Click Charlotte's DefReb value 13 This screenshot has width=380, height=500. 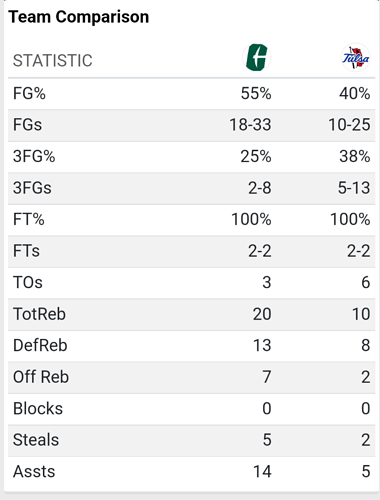tap(262, 345)
